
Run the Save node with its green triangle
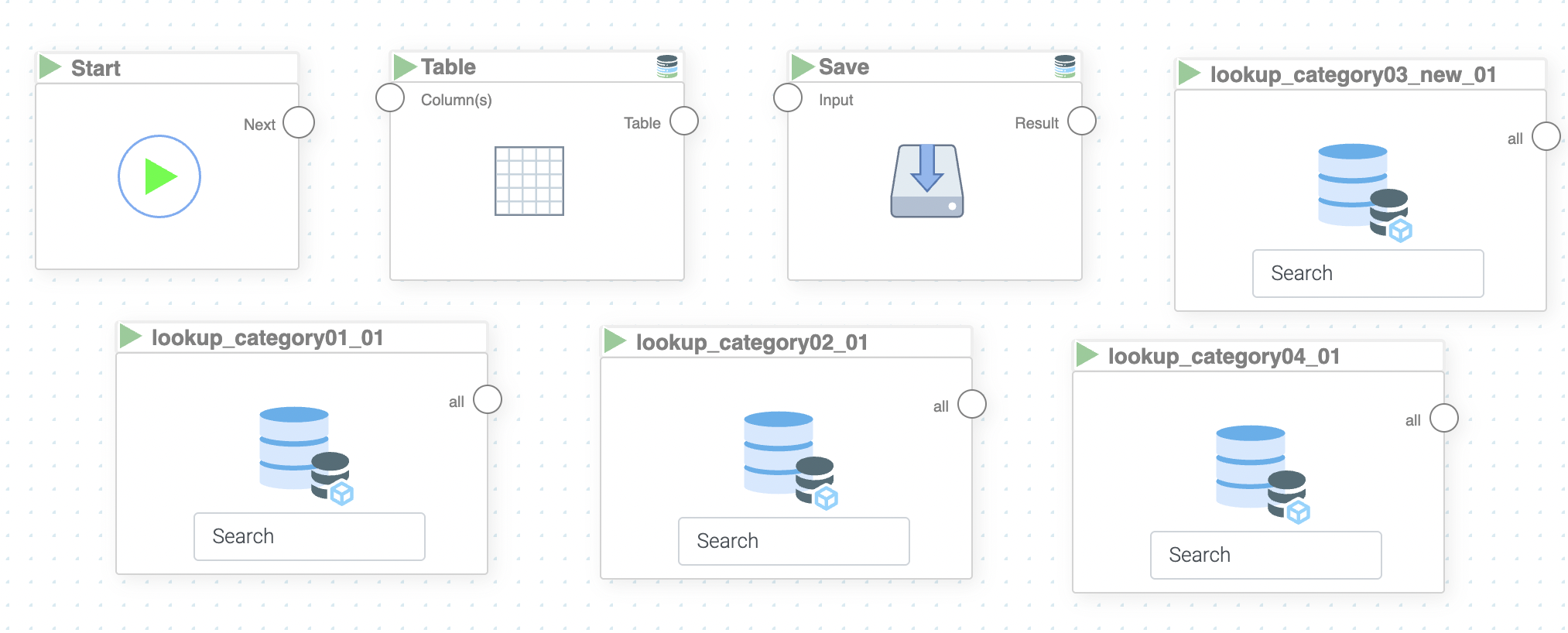coord(802,67)
